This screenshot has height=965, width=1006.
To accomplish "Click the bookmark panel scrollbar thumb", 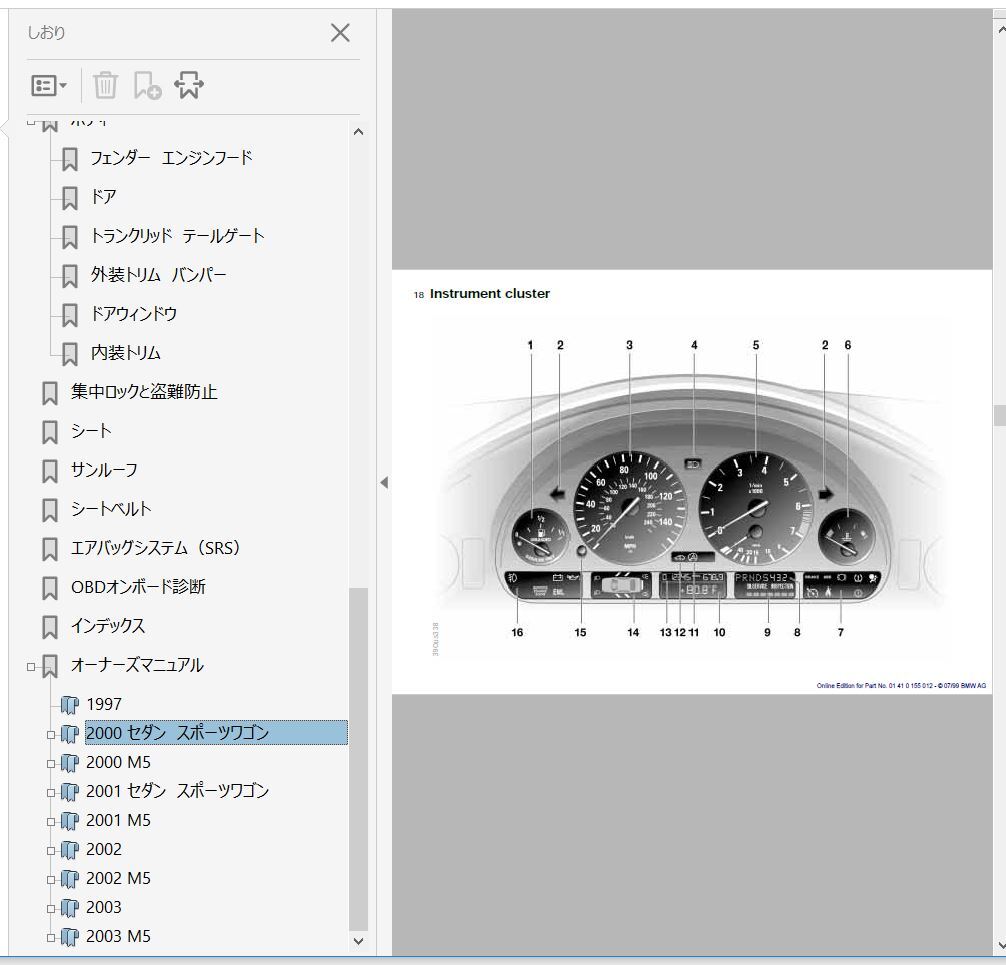I will click(359, 759).
